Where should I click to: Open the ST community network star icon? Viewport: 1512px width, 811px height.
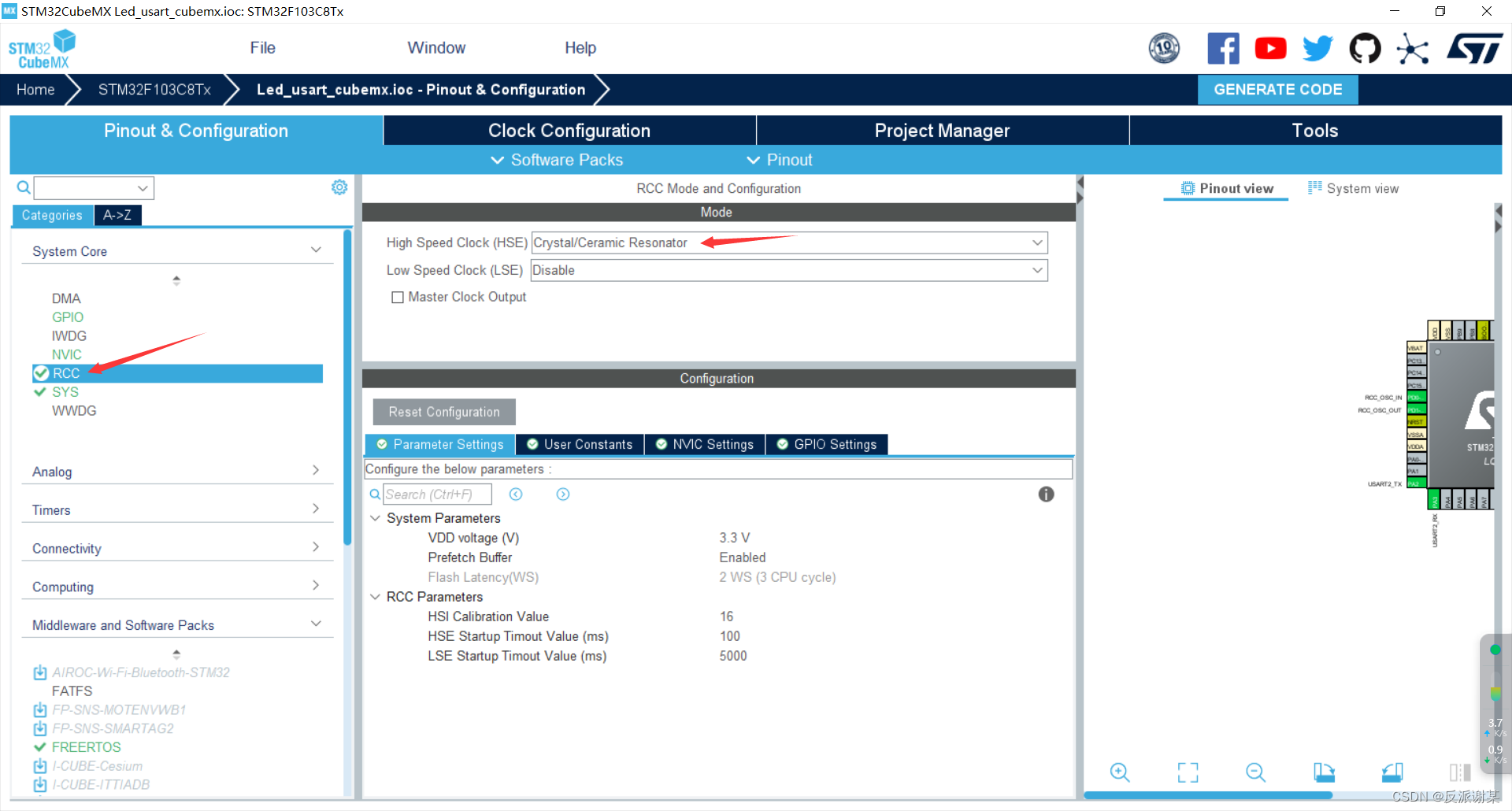tap(1413, 49)
